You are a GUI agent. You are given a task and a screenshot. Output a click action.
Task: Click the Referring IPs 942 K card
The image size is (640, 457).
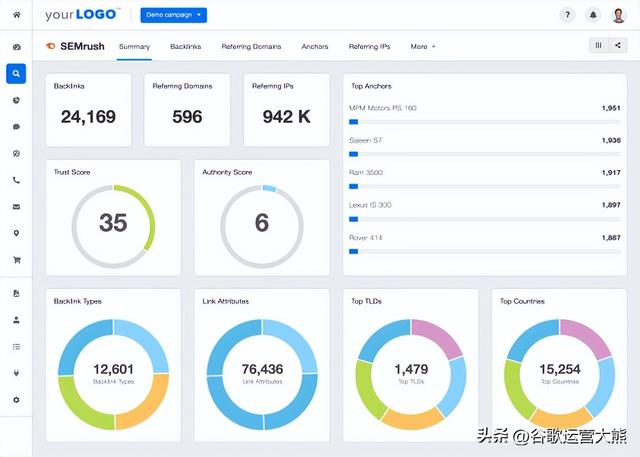point(287,110)
